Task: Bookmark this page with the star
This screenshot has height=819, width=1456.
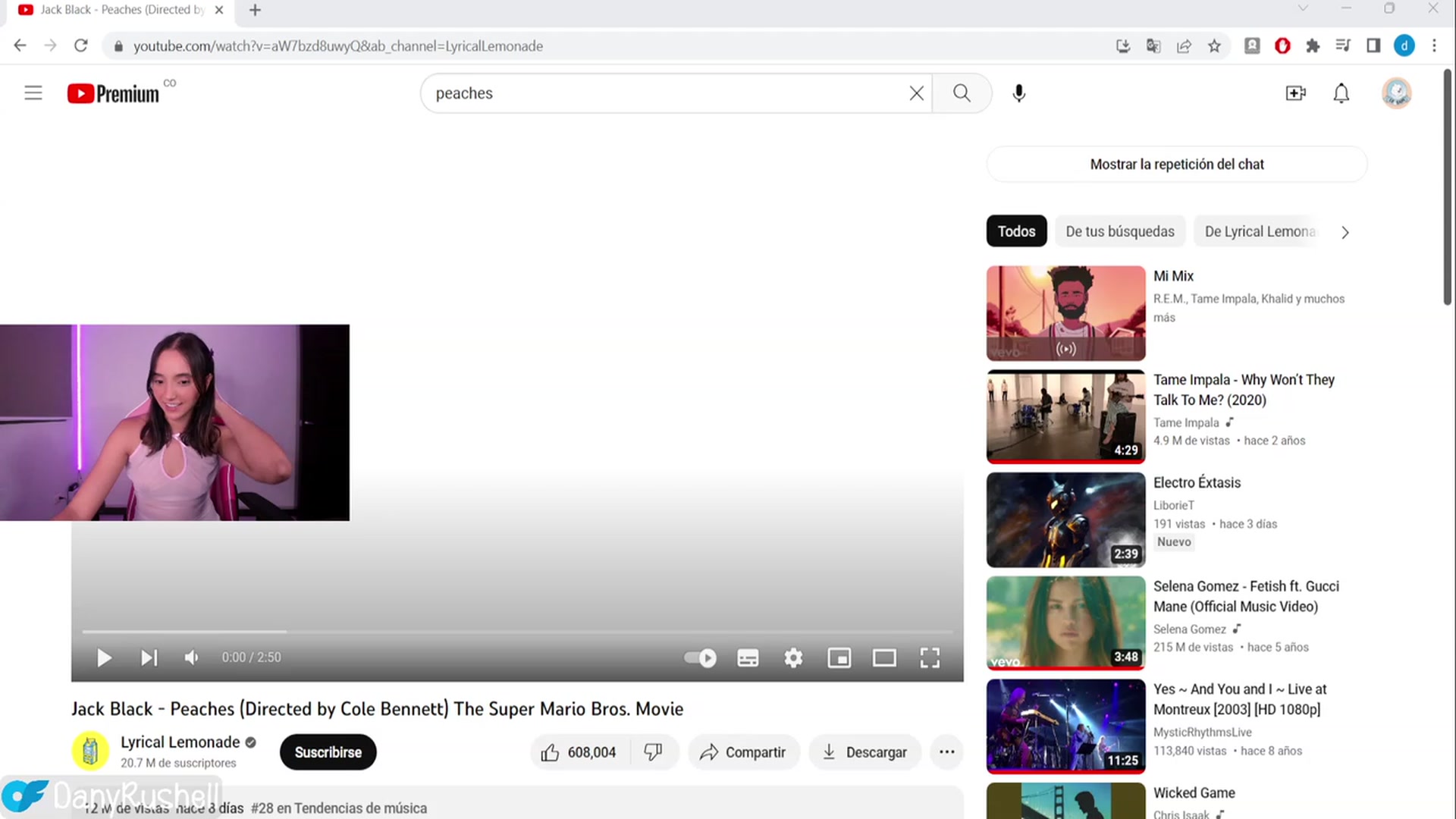Action: click(1214, 46)
